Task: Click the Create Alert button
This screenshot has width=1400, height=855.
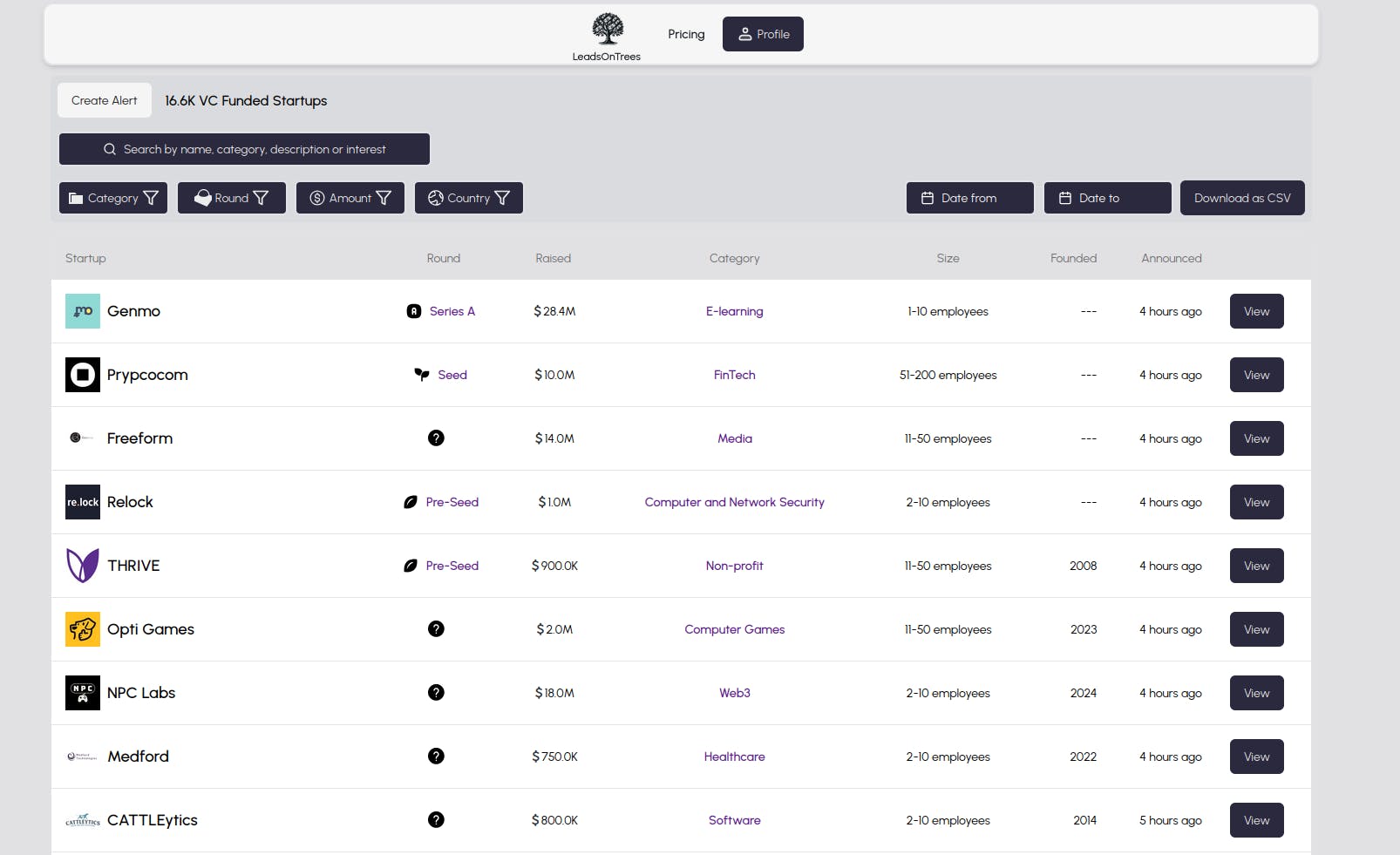Action: tap(105, 100)
